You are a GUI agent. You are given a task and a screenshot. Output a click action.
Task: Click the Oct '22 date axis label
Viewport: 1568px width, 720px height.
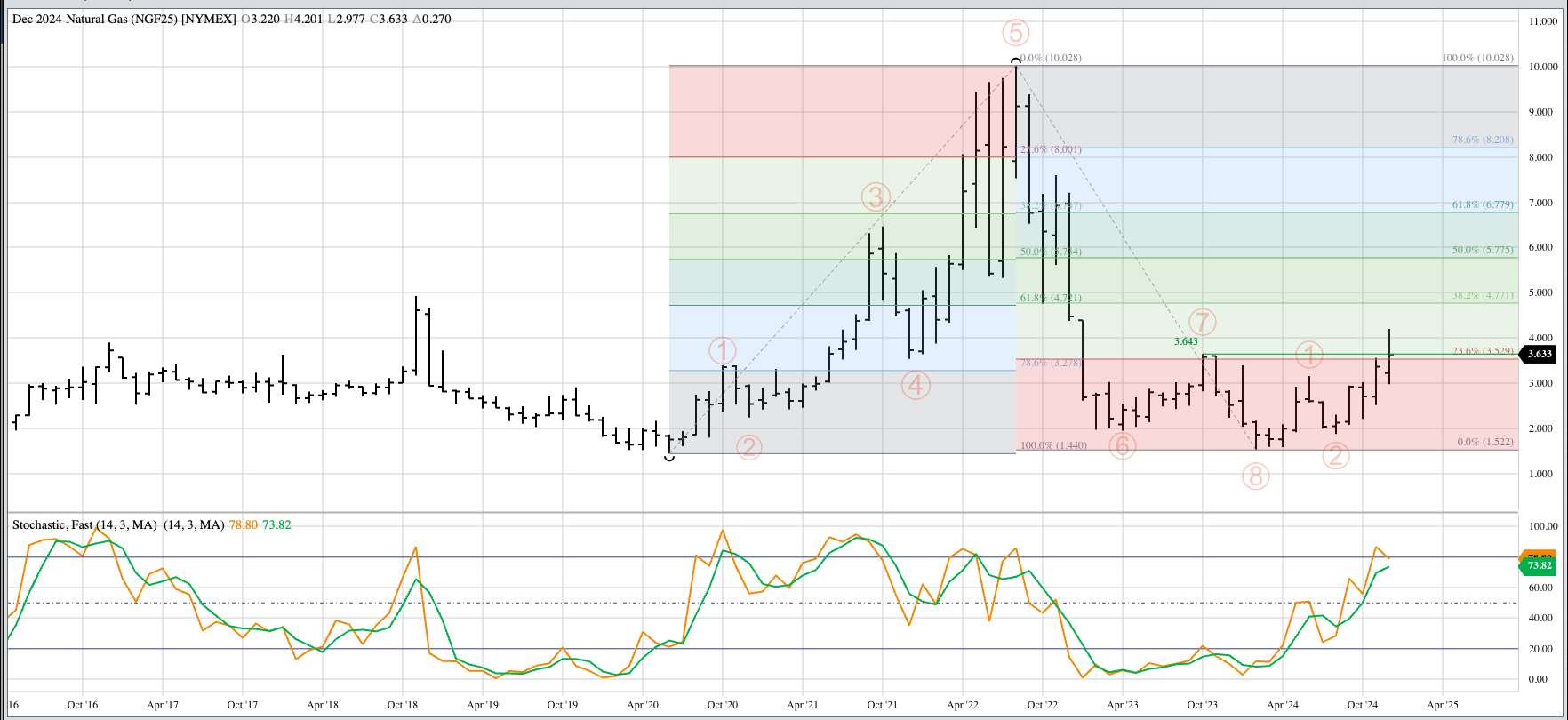click(1042, 705)
